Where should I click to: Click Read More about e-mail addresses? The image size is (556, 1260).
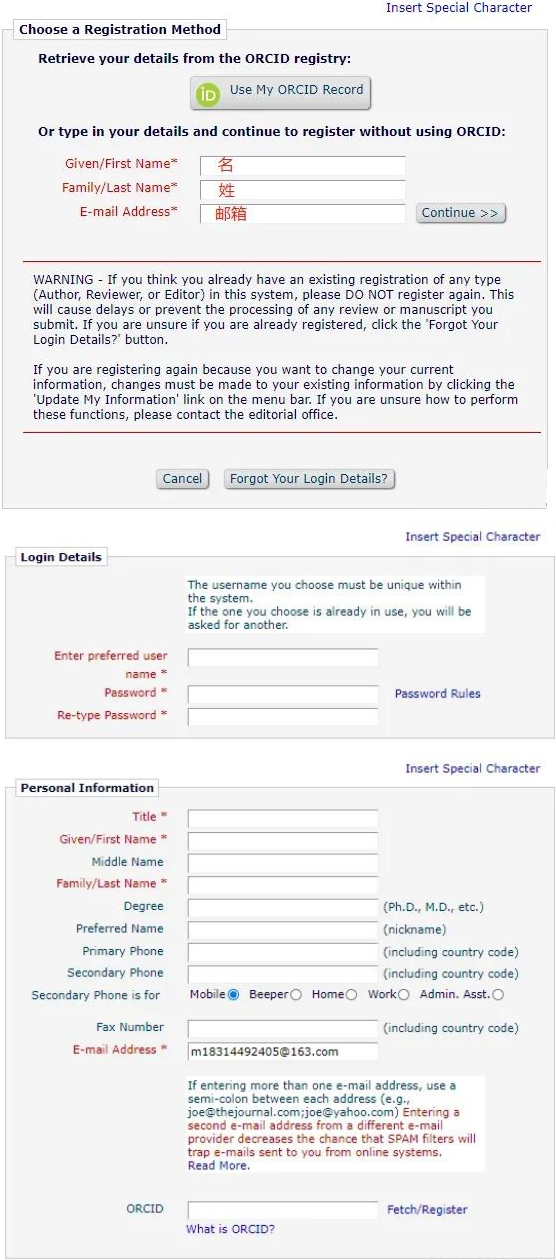(218, 1166)
